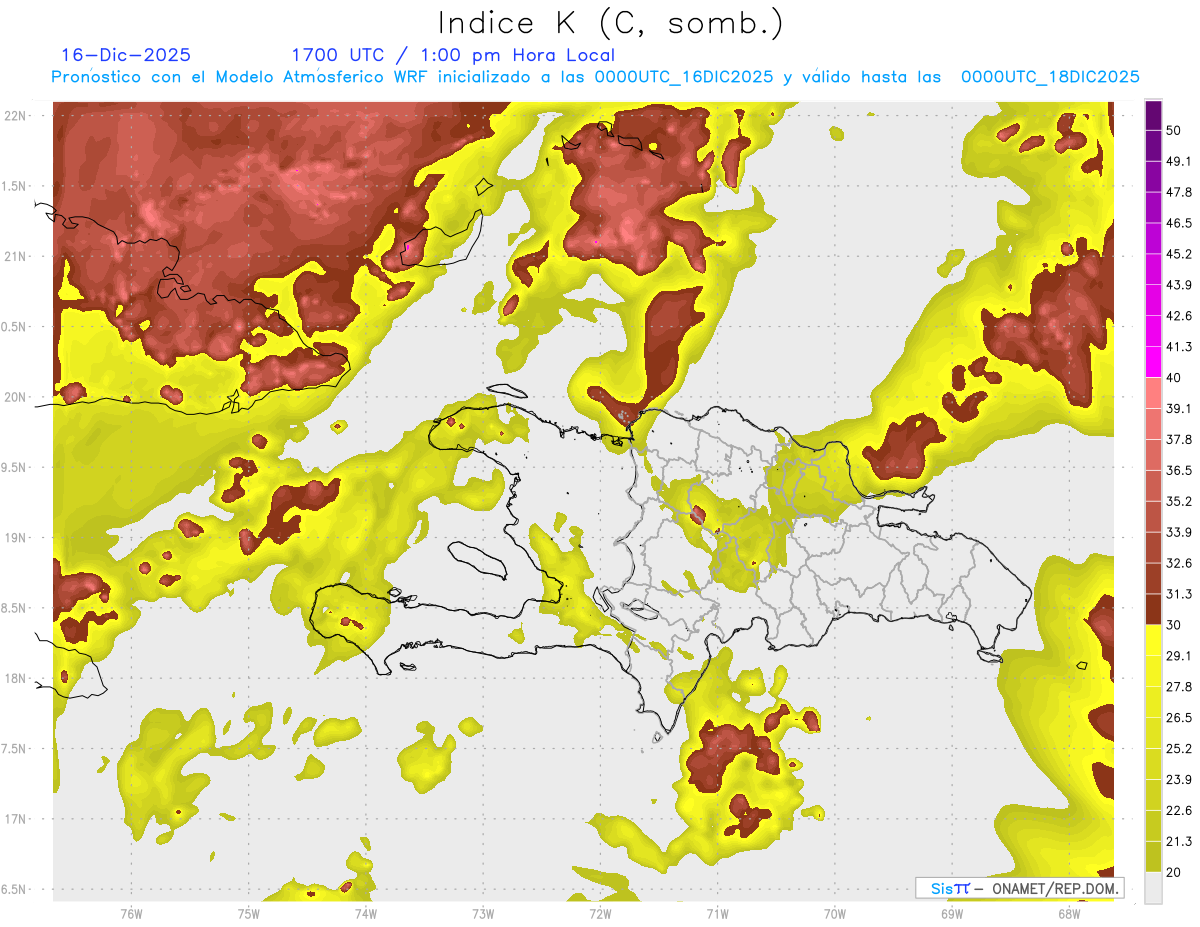Click the '72W' longitude label
Viewport: 1200px width, 927px height.
600,912
